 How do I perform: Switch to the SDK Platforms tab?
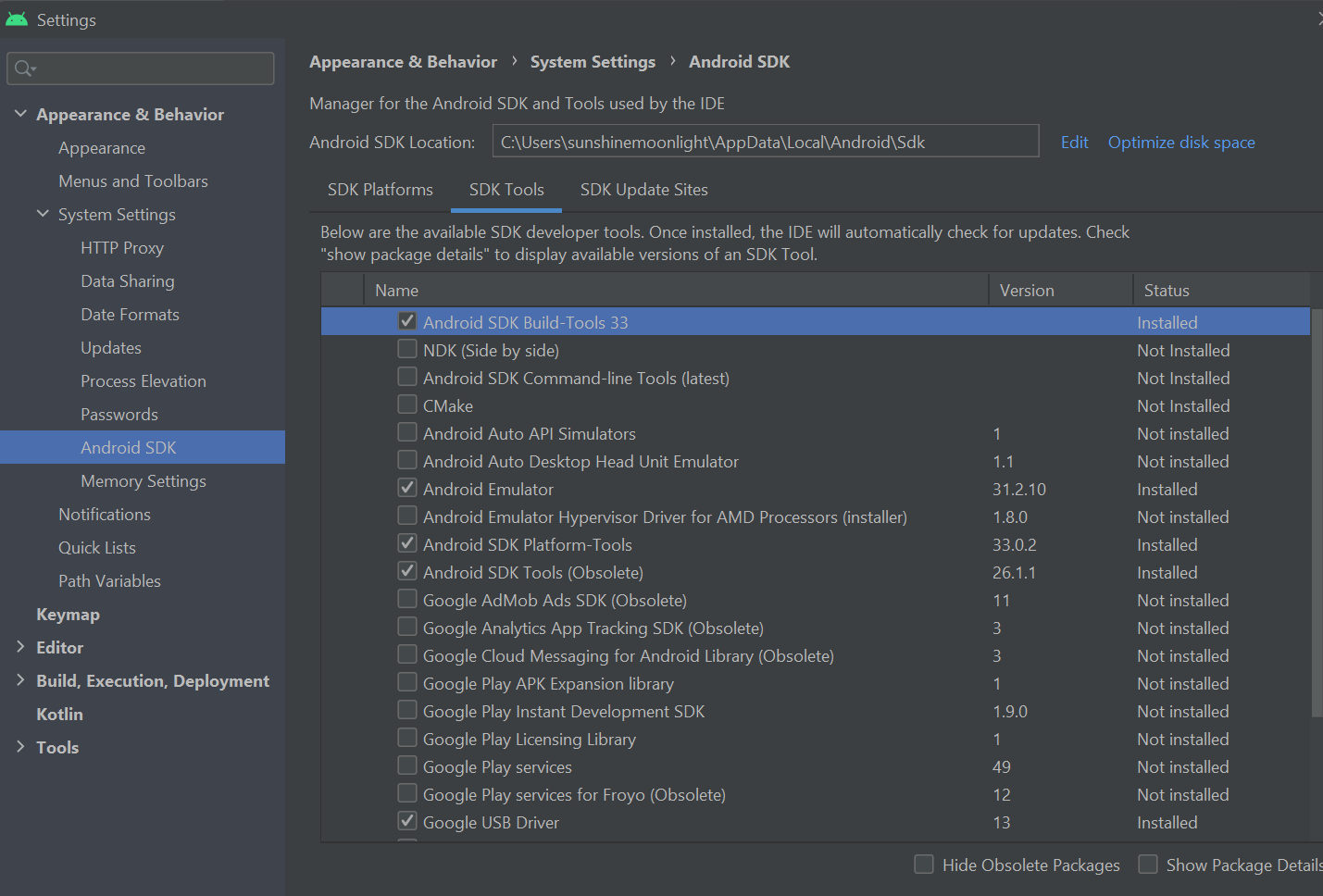click(x=380, y=190)
